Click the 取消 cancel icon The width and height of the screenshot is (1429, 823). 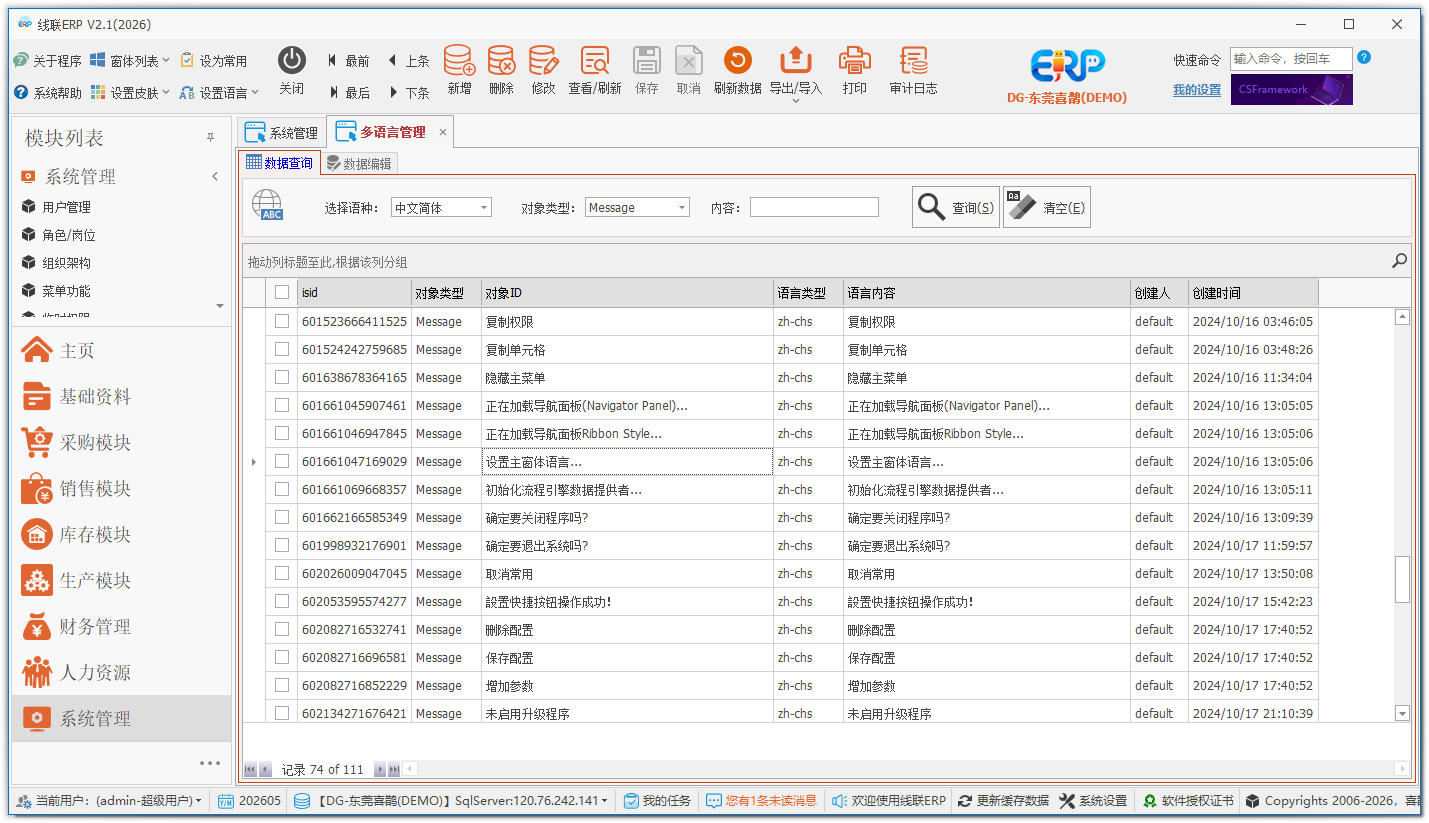[x=688, y=60]
